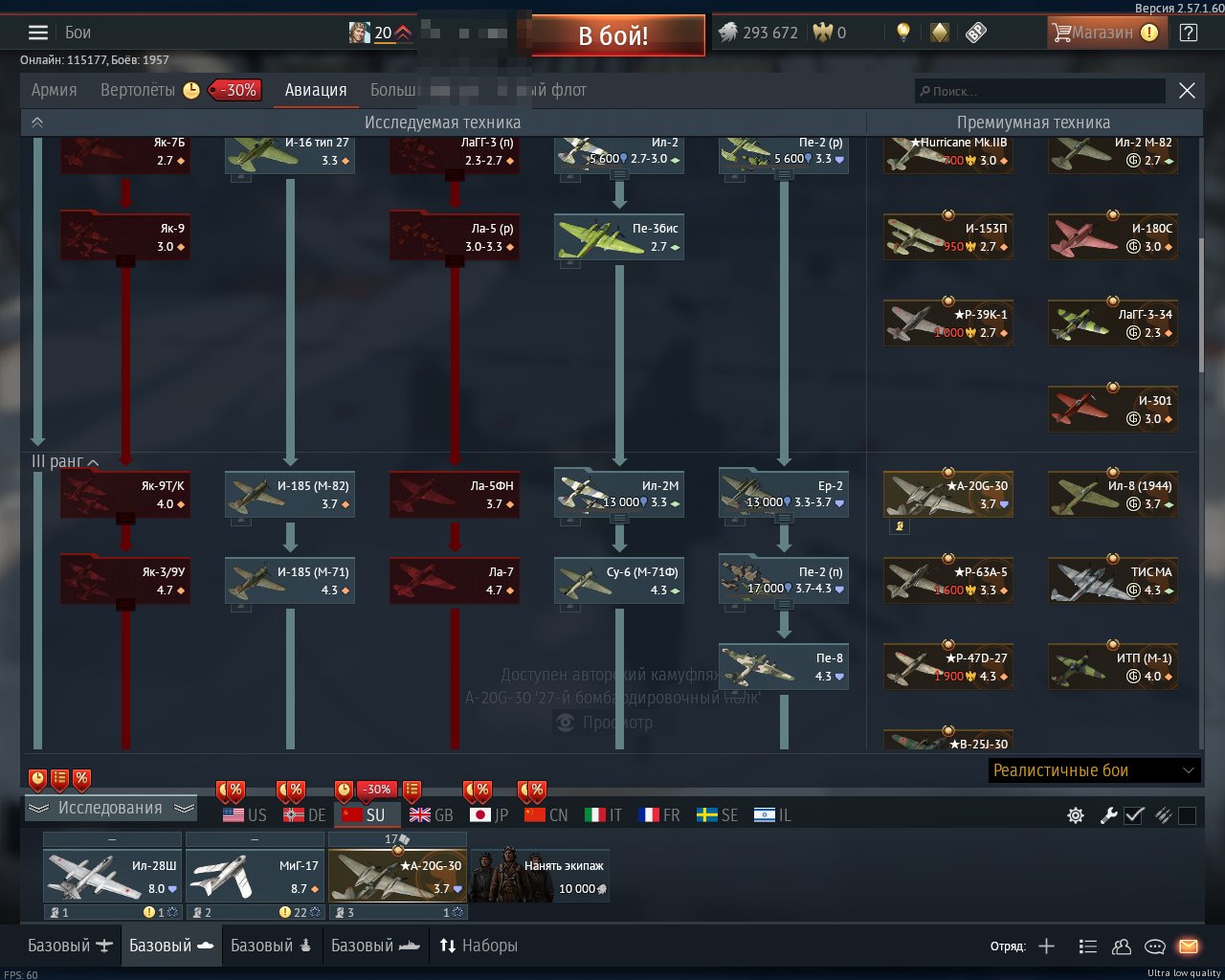Expand the Пе-2 (п) aircraft group
The height and width of the screenshot is (980, 1225).
pos(784,605)
